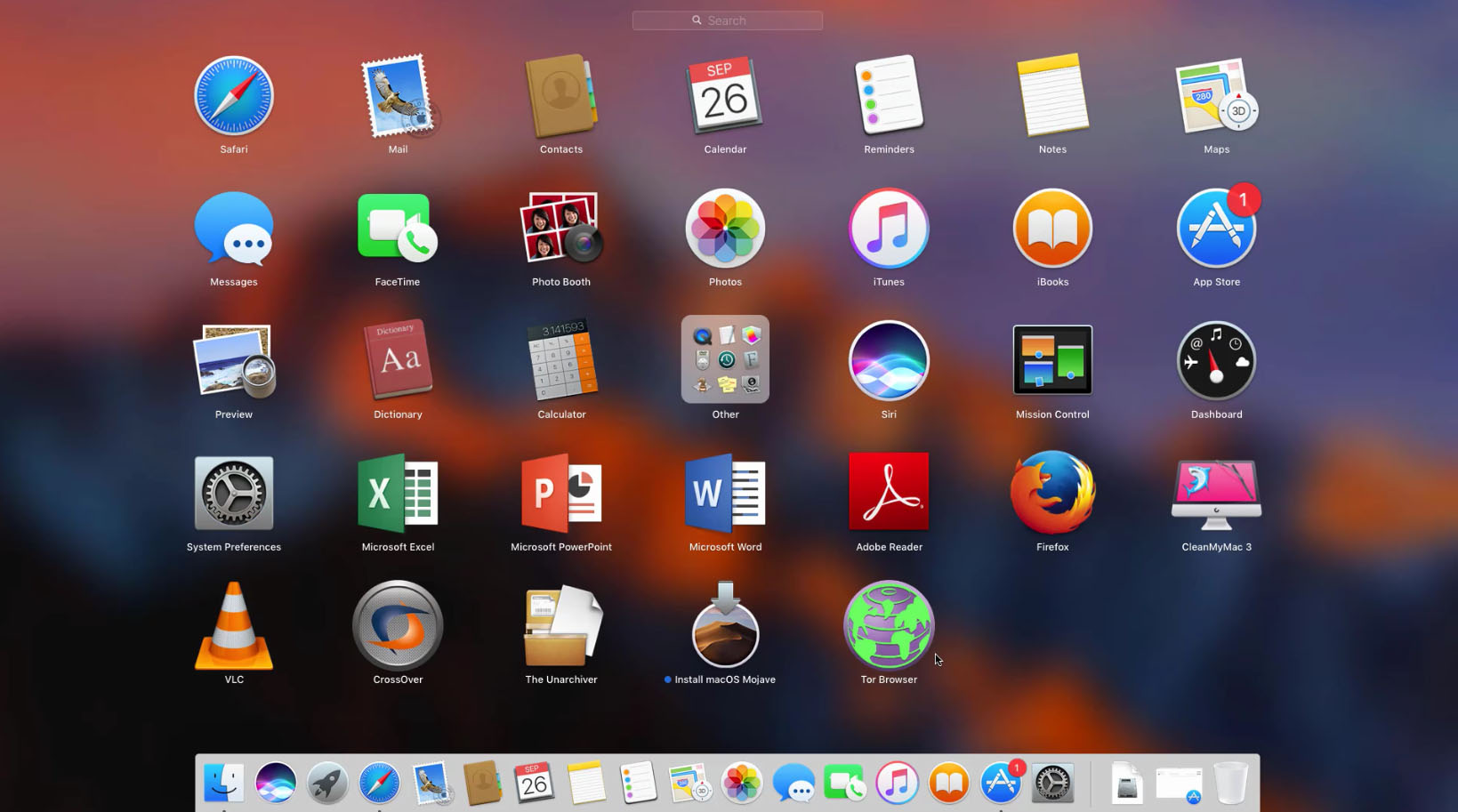1458x812 pixels.
Task: Launch Mail app in Launchpad
Action: [398, 96]
